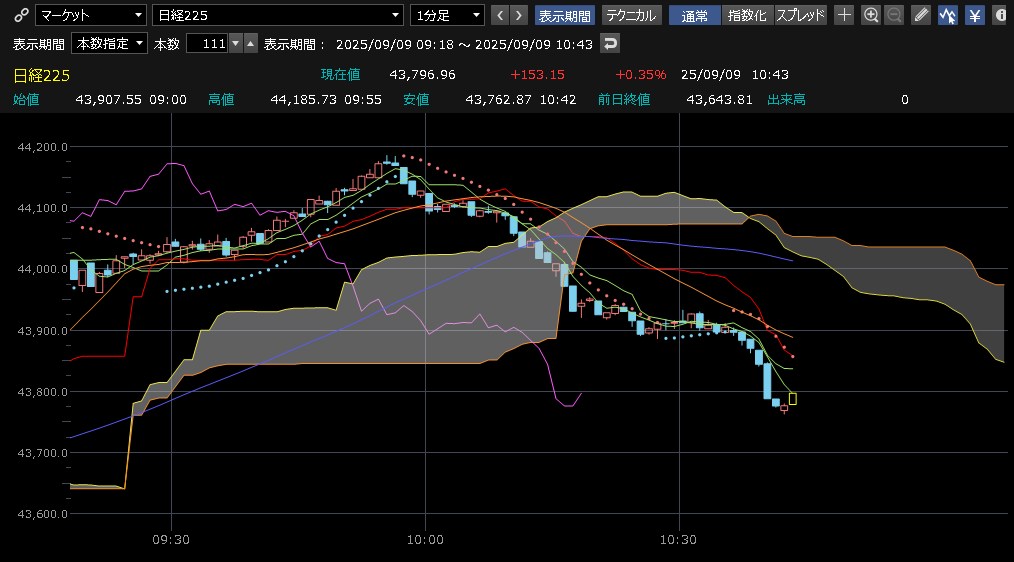Open the 日経225 symbol dropdown
Viewport: 1014px width, 562px height.
pos(278,15)
